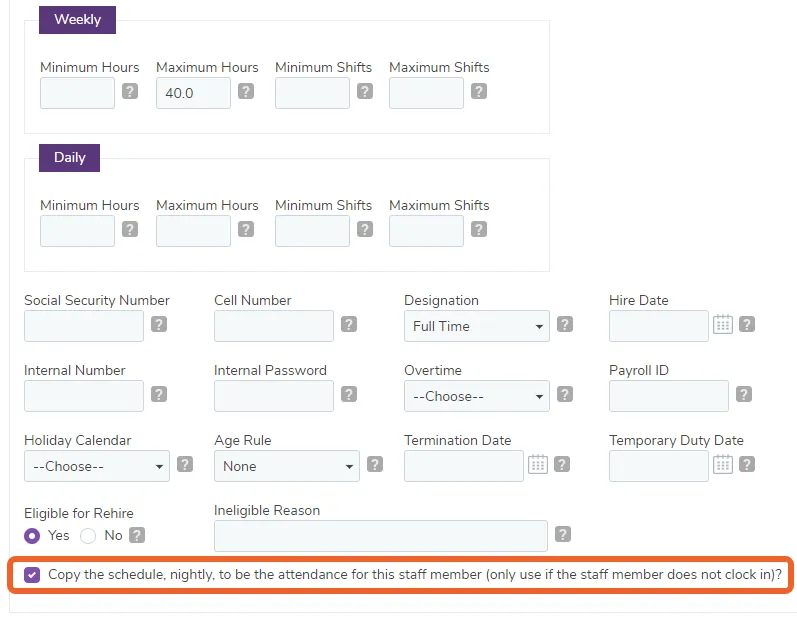The height and width of the screenshot is (623, 797).
Task: Select No for Eligible for Rehire
Action: pos(88,536)
